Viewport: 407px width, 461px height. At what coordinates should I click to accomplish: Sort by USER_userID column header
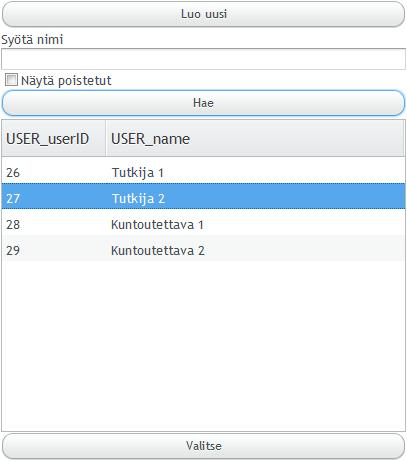[54, 138]
